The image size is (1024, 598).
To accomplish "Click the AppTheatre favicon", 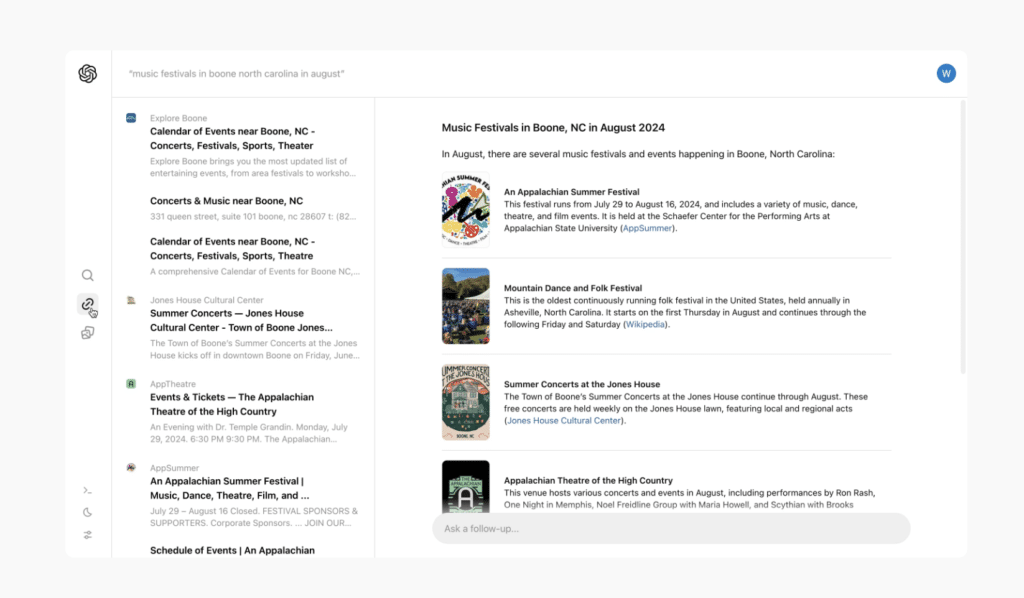I will click(x=131, y=384).
